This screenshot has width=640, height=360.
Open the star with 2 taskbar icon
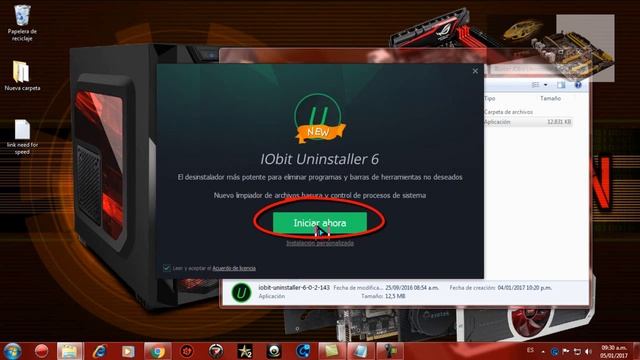[245, 351]
